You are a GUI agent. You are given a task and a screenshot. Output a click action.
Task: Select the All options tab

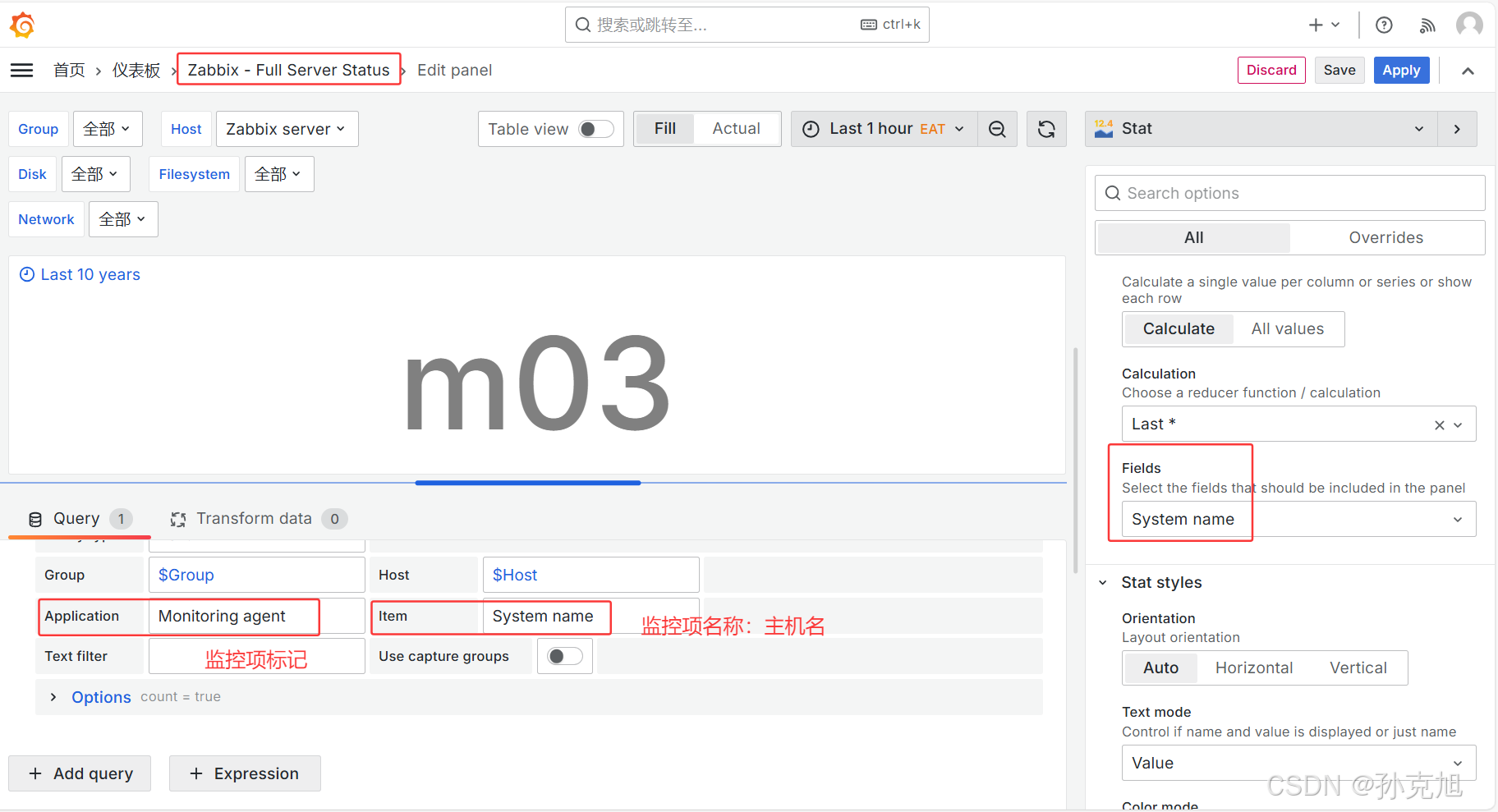click(x=1193, y=238)
